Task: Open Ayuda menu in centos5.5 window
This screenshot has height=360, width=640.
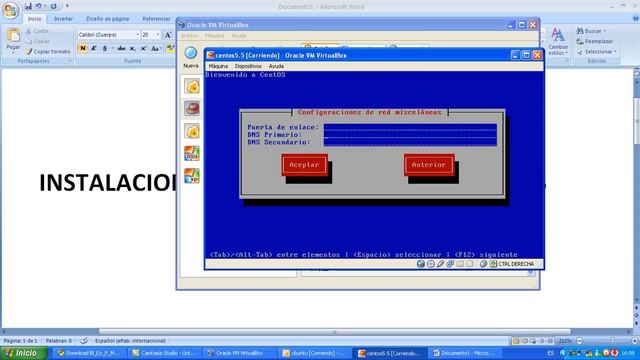Action: (x=276, y=66)
